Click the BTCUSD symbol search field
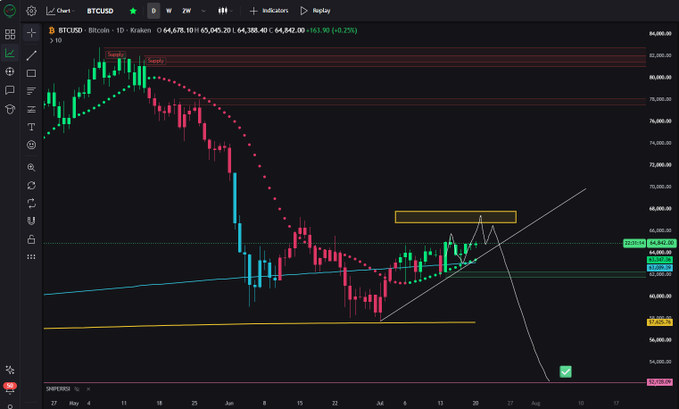The width and height of the screenshot is (679, 409). click(x=100, y=11)
